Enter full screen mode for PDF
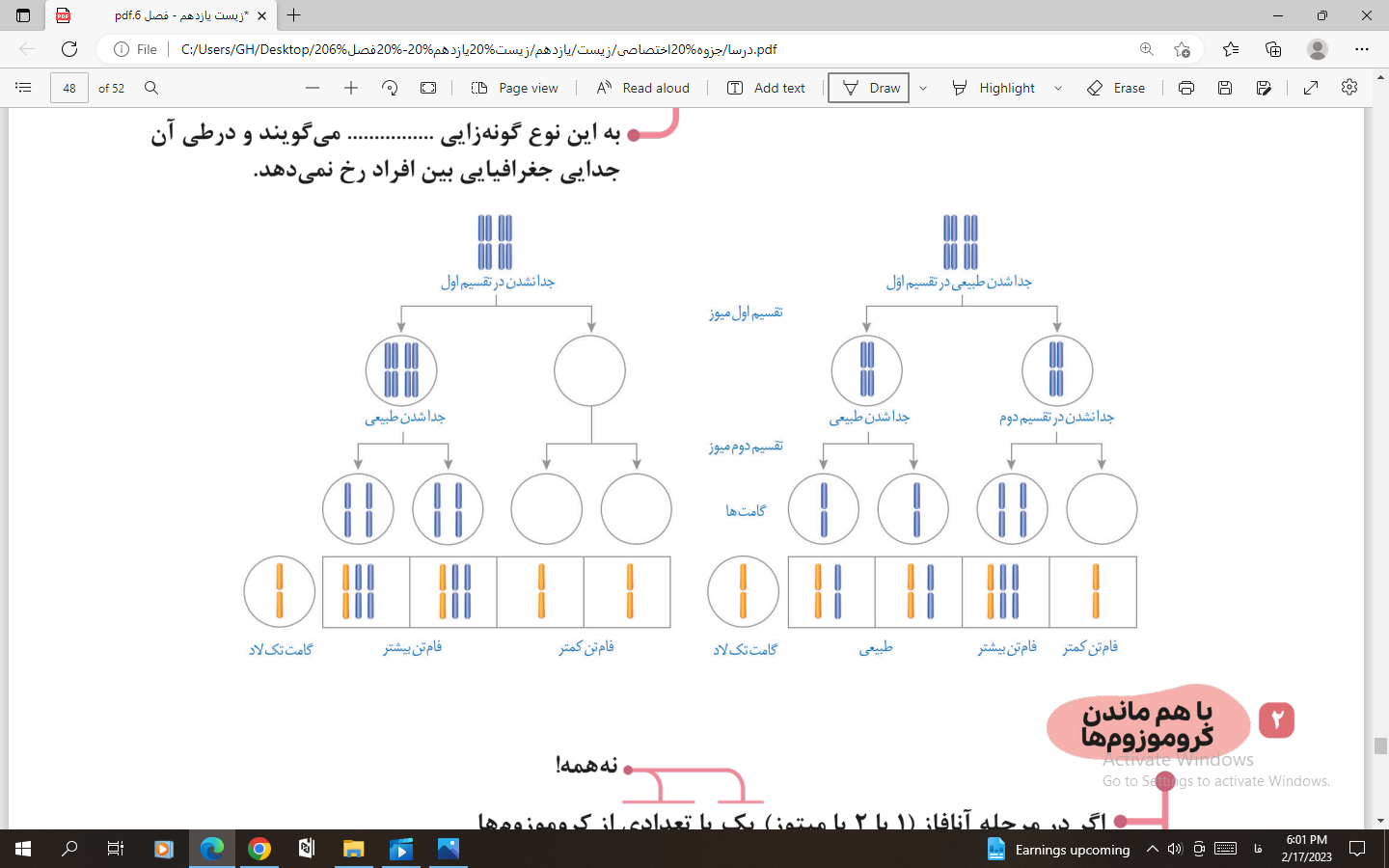Viewport: 1389px width, 868px height. click(x=1311, y=88)
